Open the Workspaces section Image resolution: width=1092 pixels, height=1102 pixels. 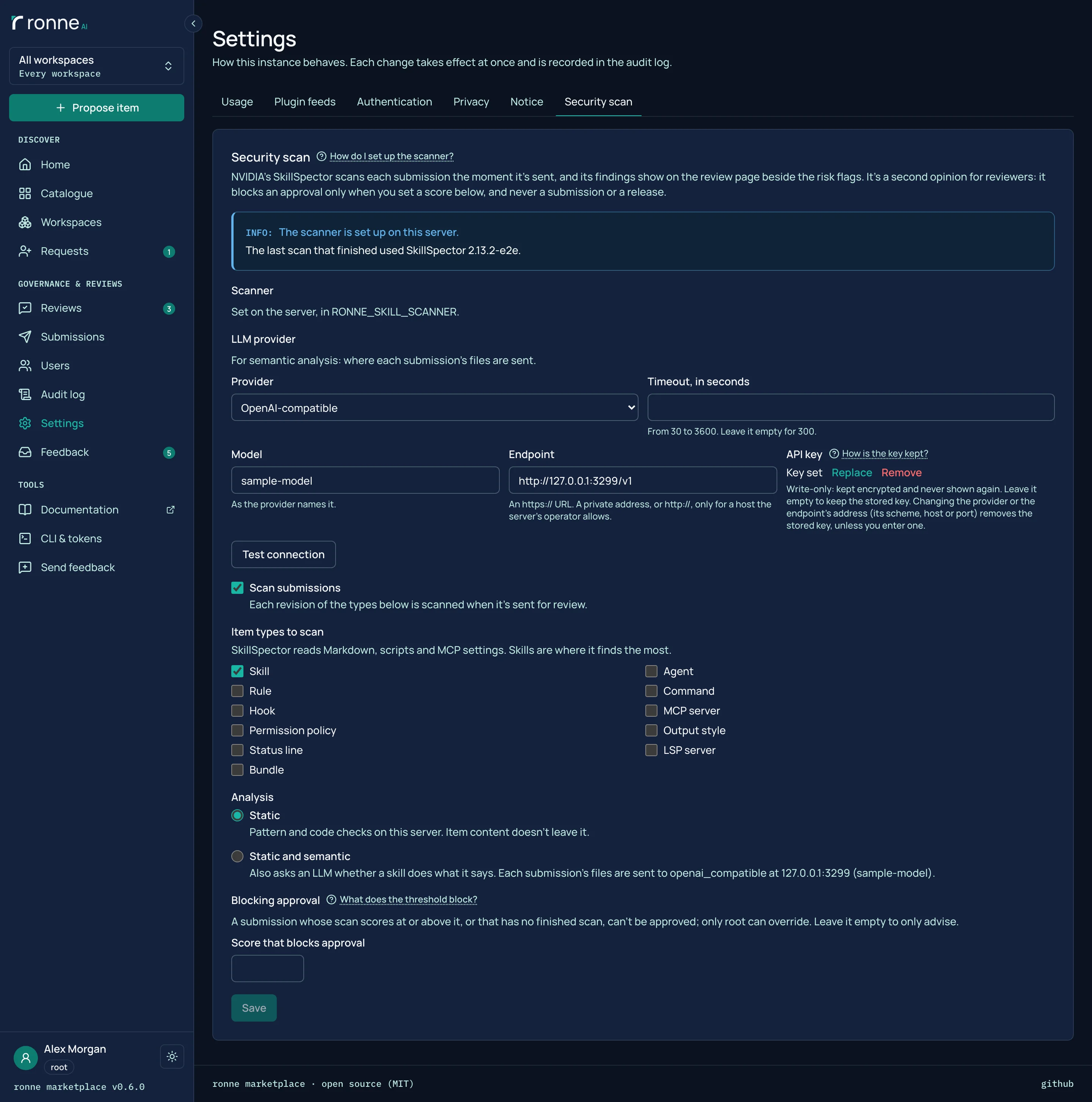(x=96, y=223)
